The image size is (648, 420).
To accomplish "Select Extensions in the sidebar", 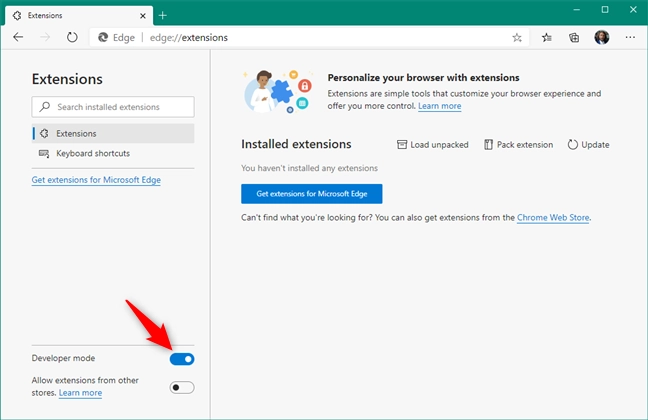I will coord(113,134).
